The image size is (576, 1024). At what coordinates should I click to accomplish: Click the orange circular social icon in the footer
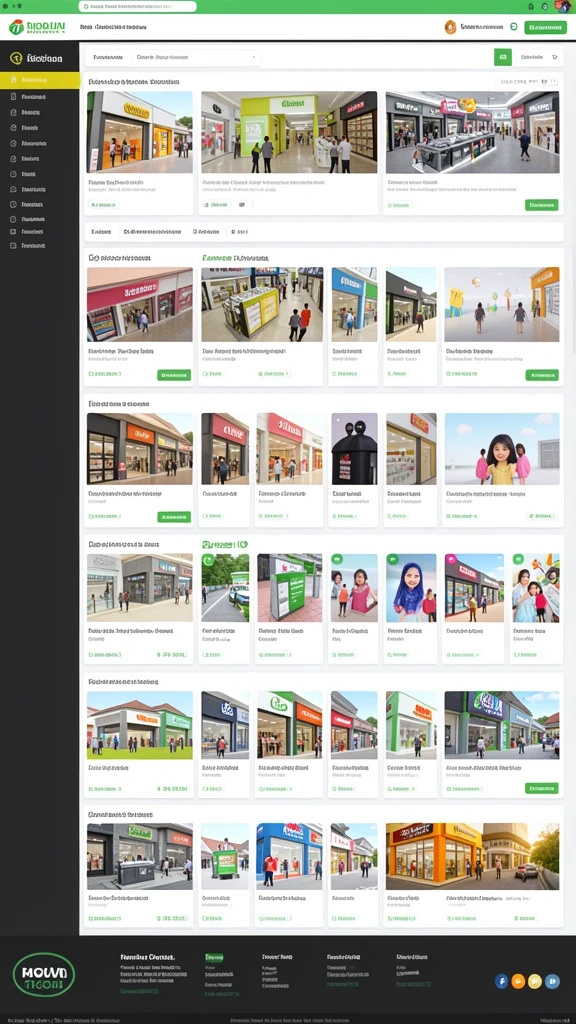point(519,981)
